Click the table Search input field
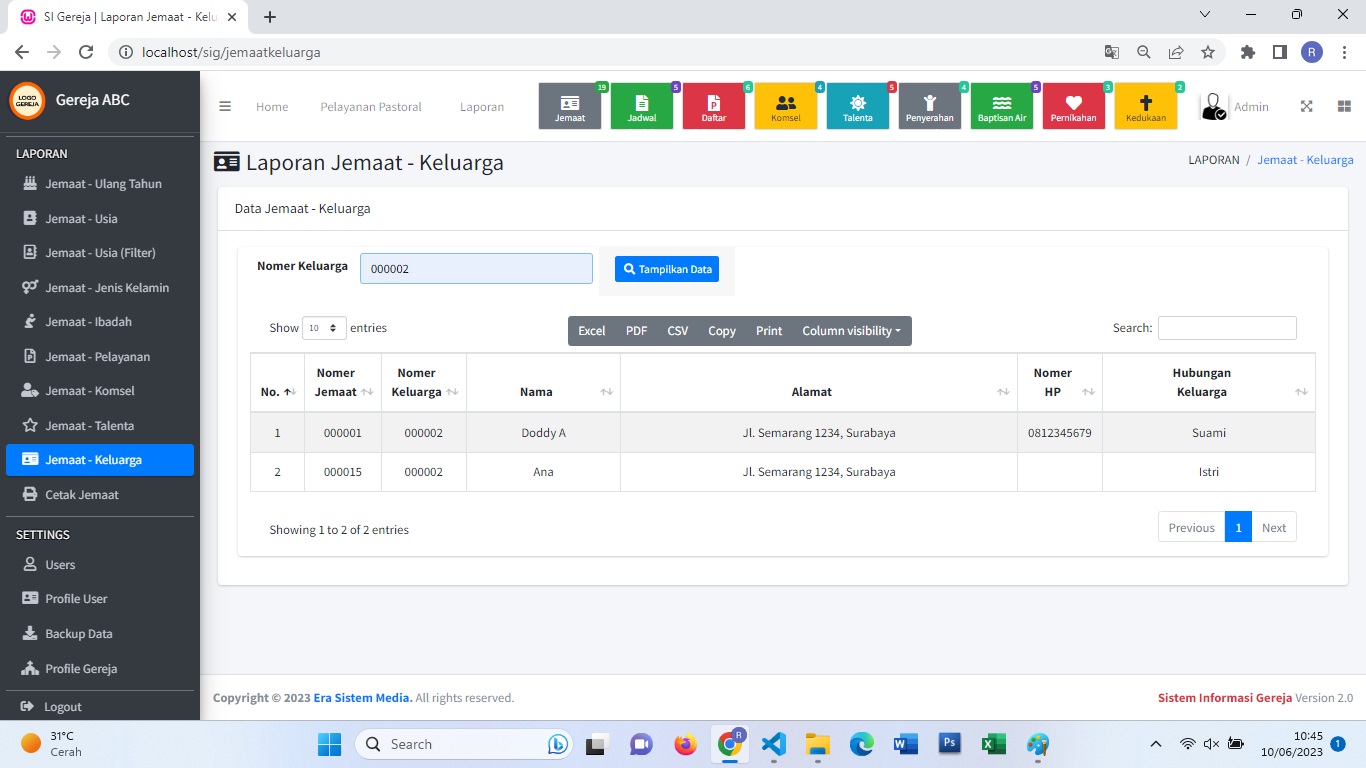This screenshot has height=768, width=1366. tap(1227, 328)
